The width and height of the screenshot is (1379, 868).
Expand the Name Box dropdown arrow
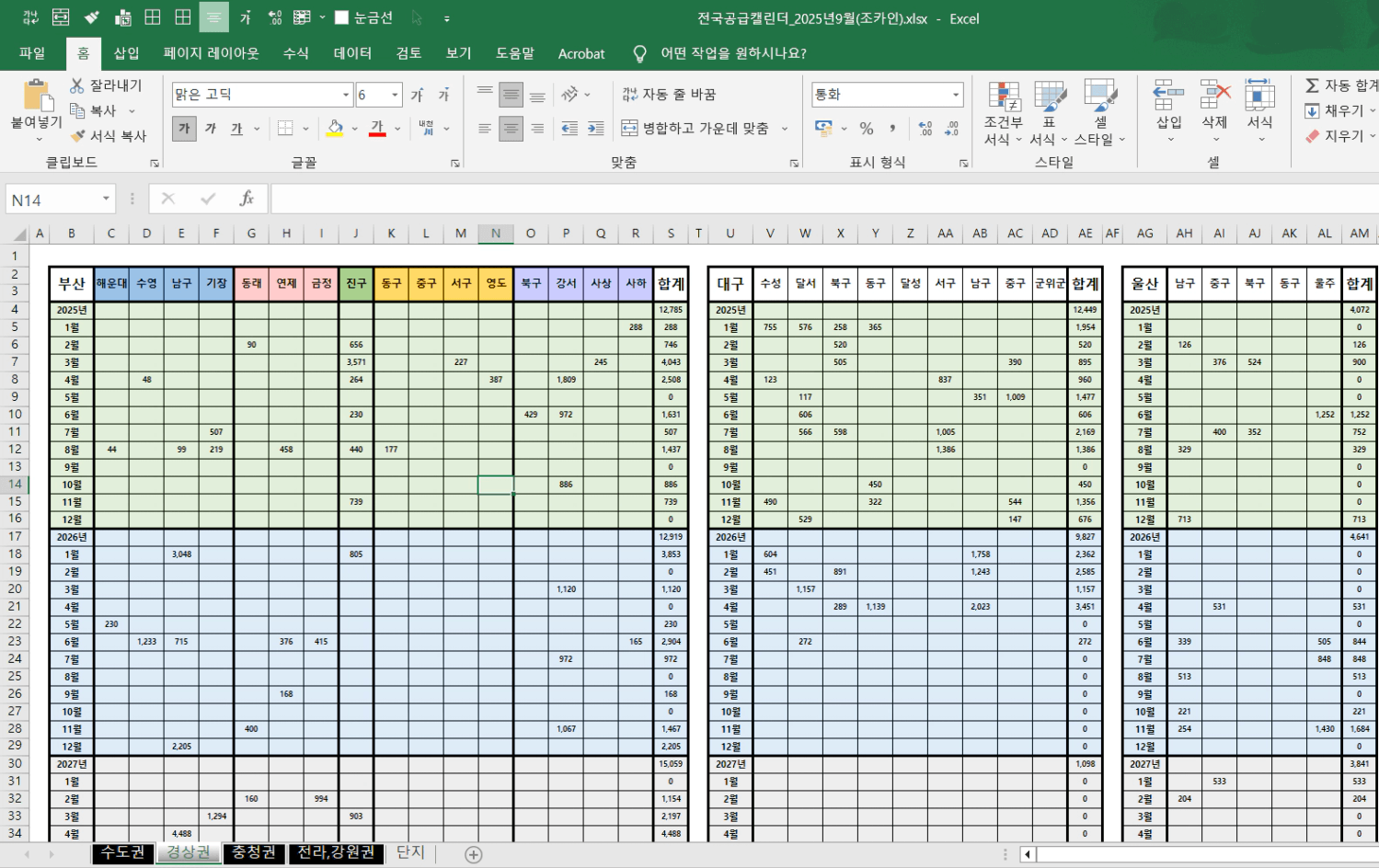106,199
